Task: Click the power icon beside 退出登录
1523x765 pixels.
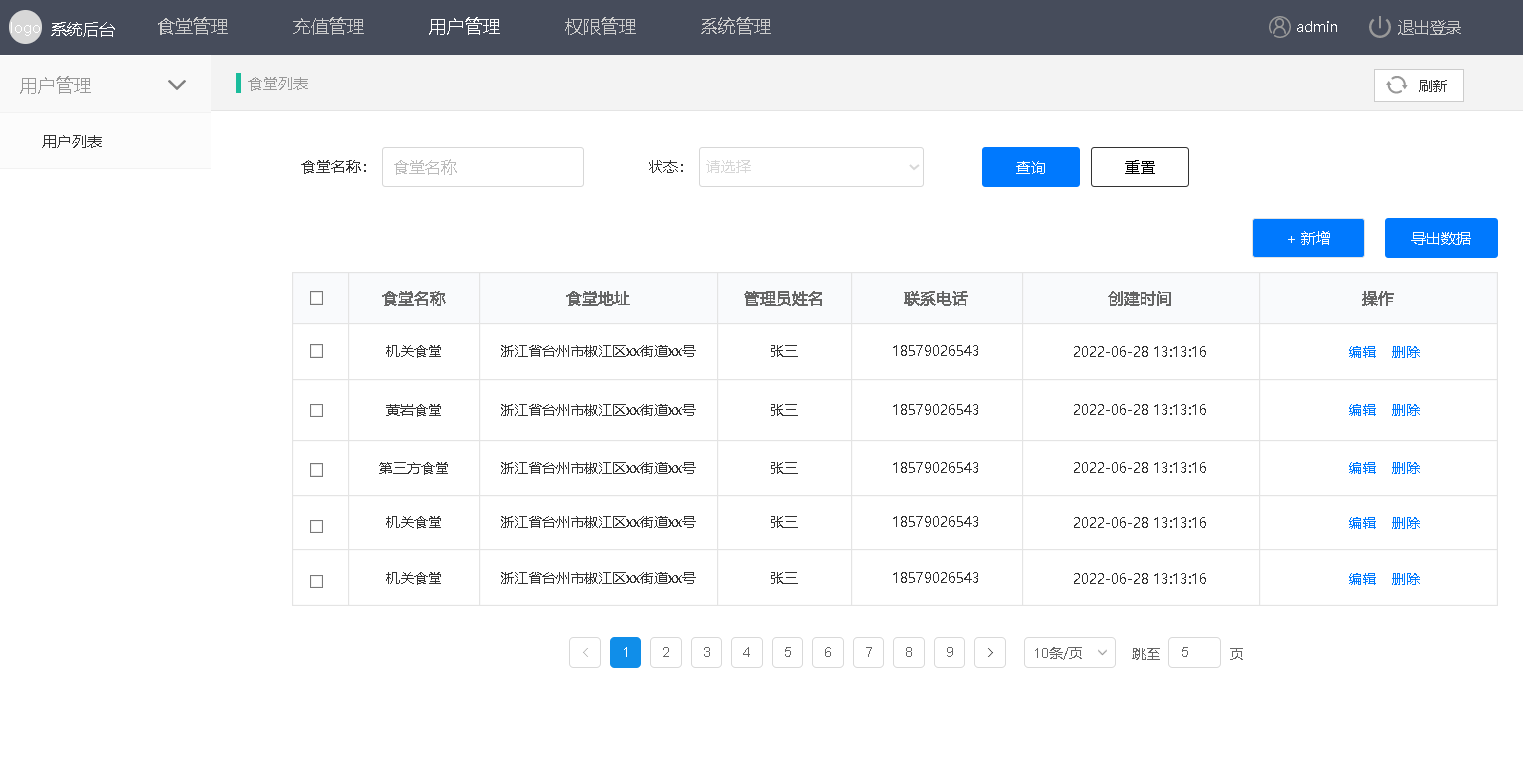Action: click(1379, 27)
